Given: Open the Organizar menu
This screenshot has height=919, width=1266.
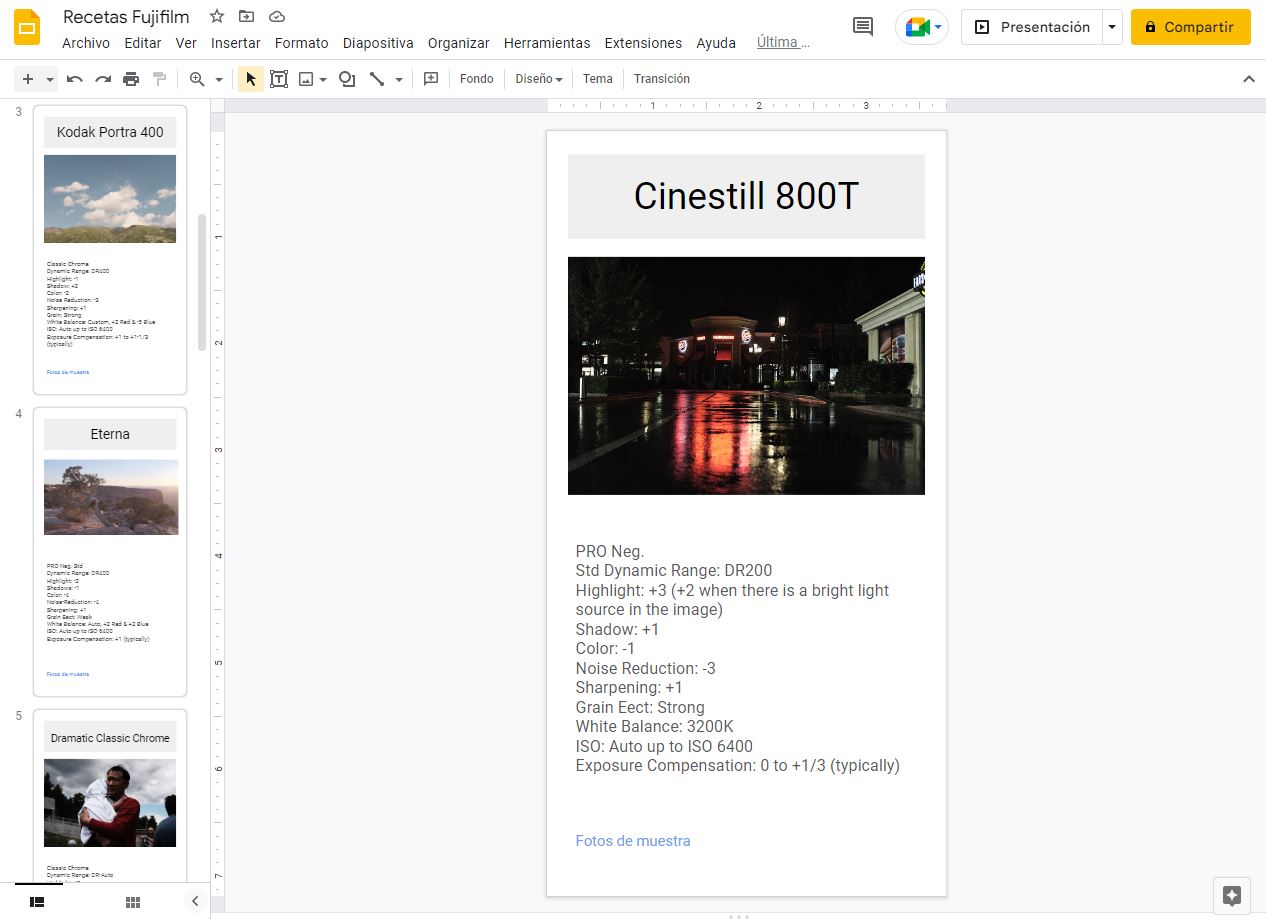Looking at the screenshot, I should (459, 43).
